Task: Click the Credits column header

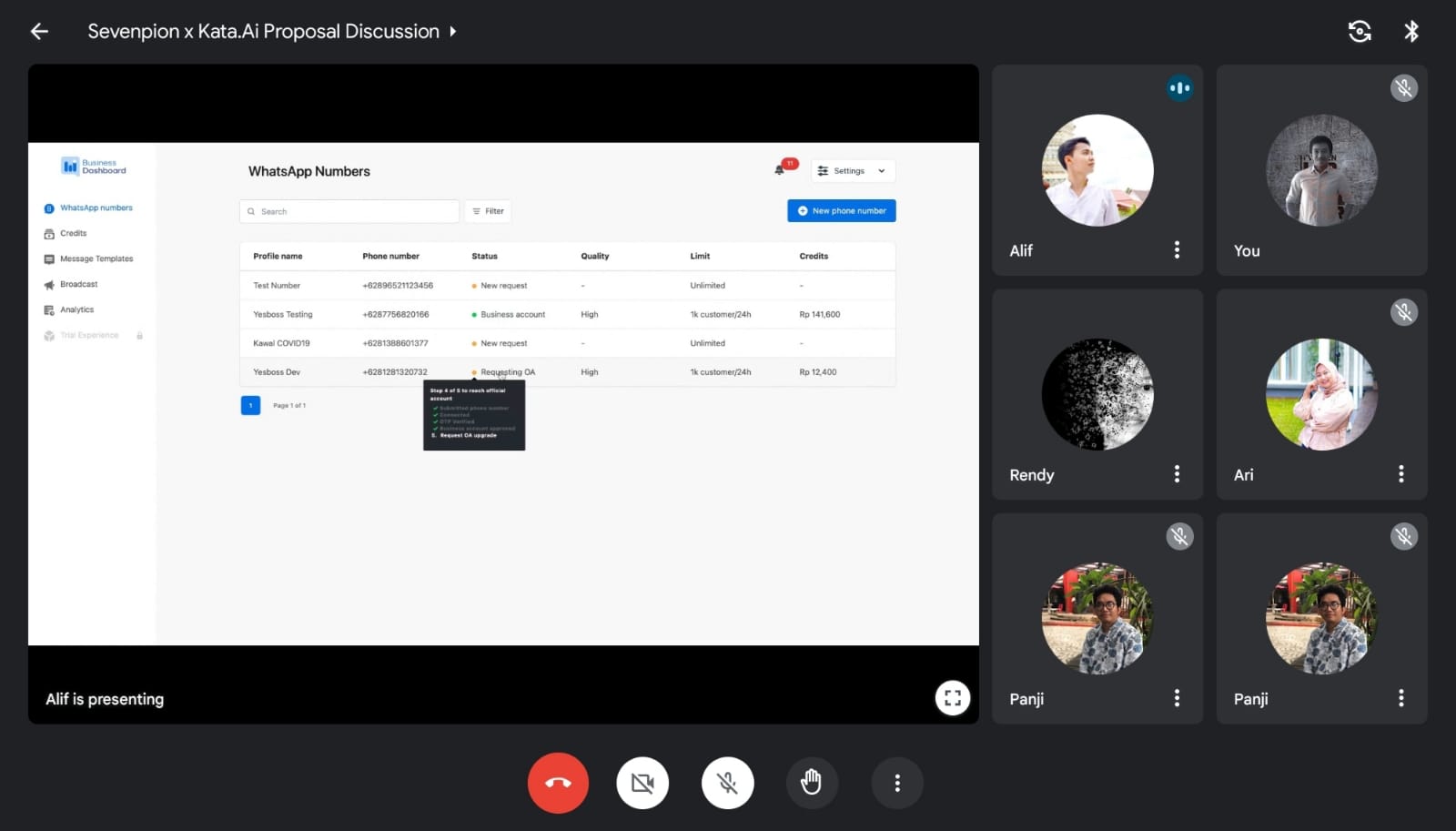Action: (814, 257)
